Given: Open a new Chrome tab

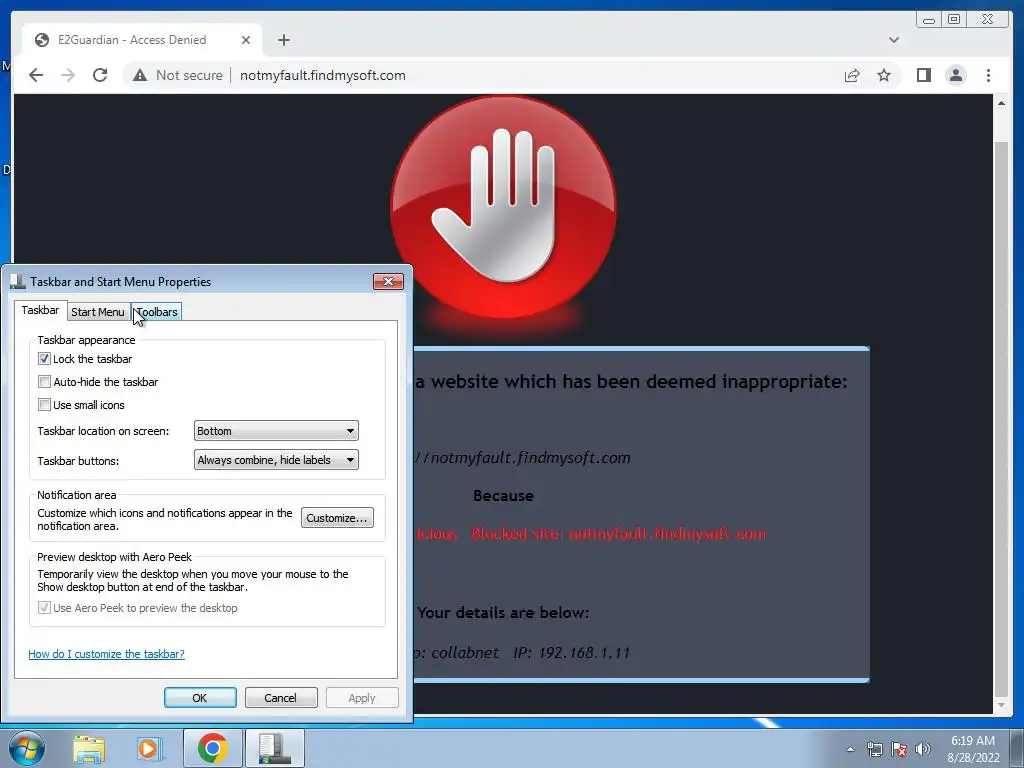Looking at the screenshot, I should click(x=283, y=40).
